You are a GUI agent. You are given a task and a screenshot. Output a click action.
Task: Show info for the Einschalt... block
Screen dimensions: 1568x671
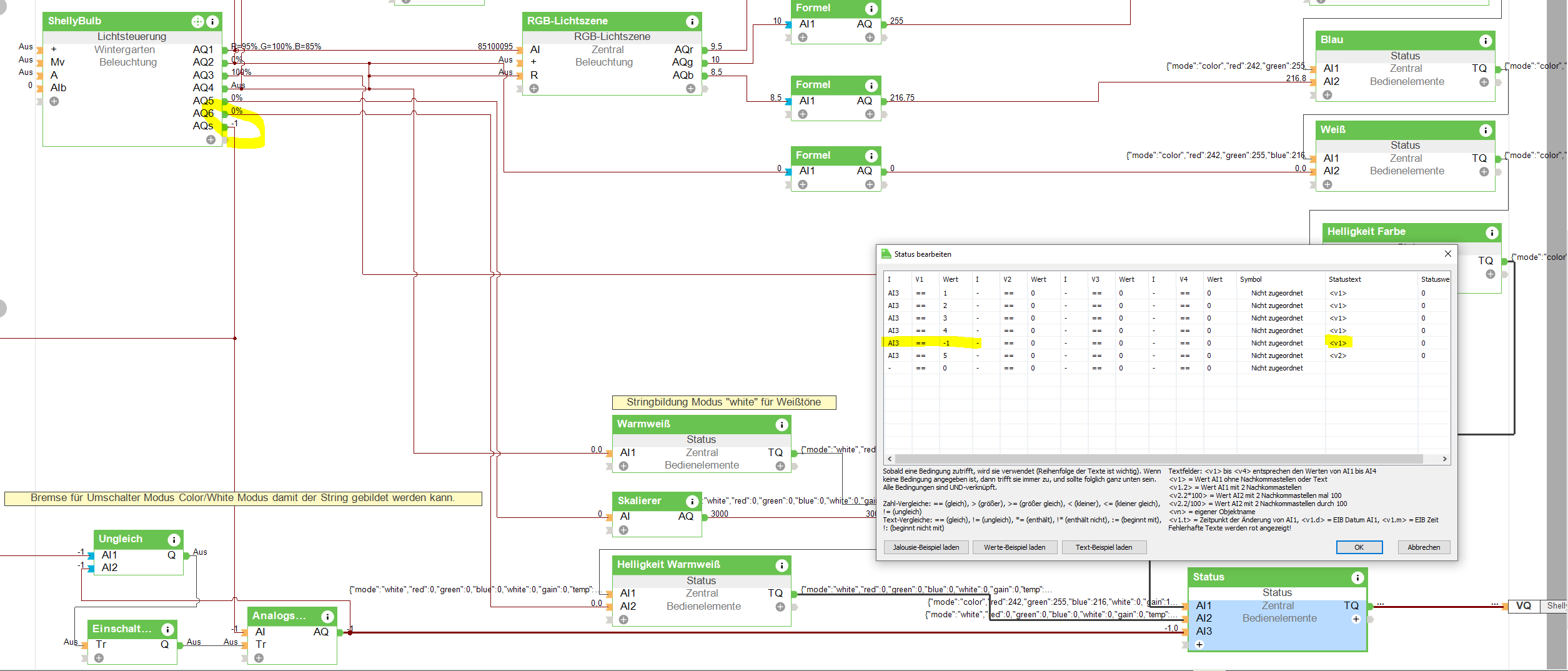[167, 629]
